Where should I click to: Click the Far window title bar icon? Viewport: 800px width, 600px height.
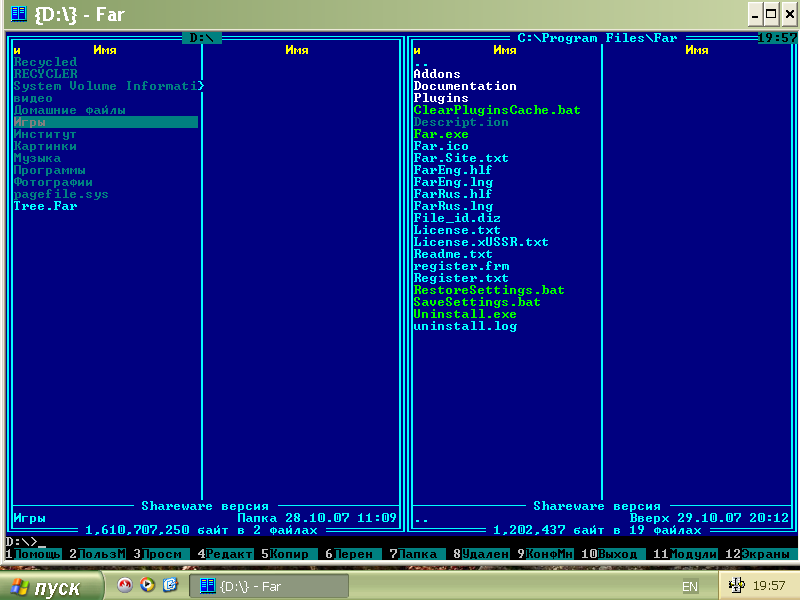click(19, 14)
